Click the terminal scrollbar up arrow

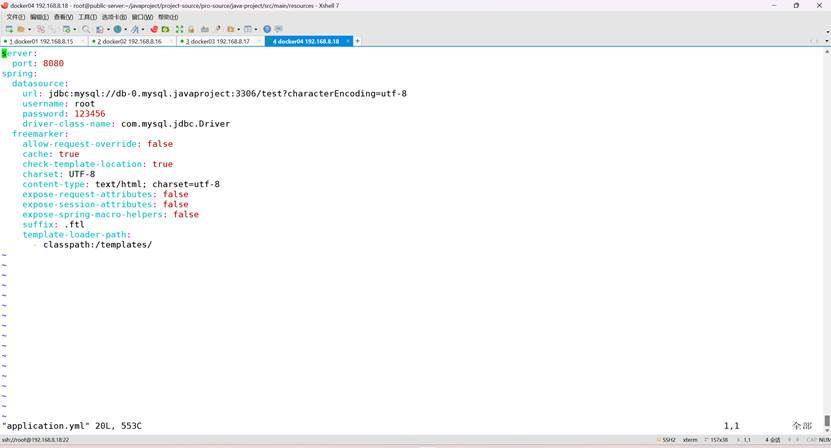(827, 51)
